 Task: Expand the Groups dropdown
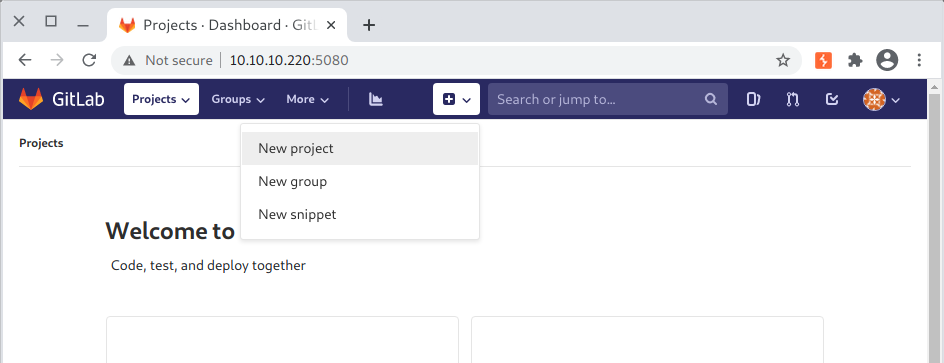tap(238, 99)
